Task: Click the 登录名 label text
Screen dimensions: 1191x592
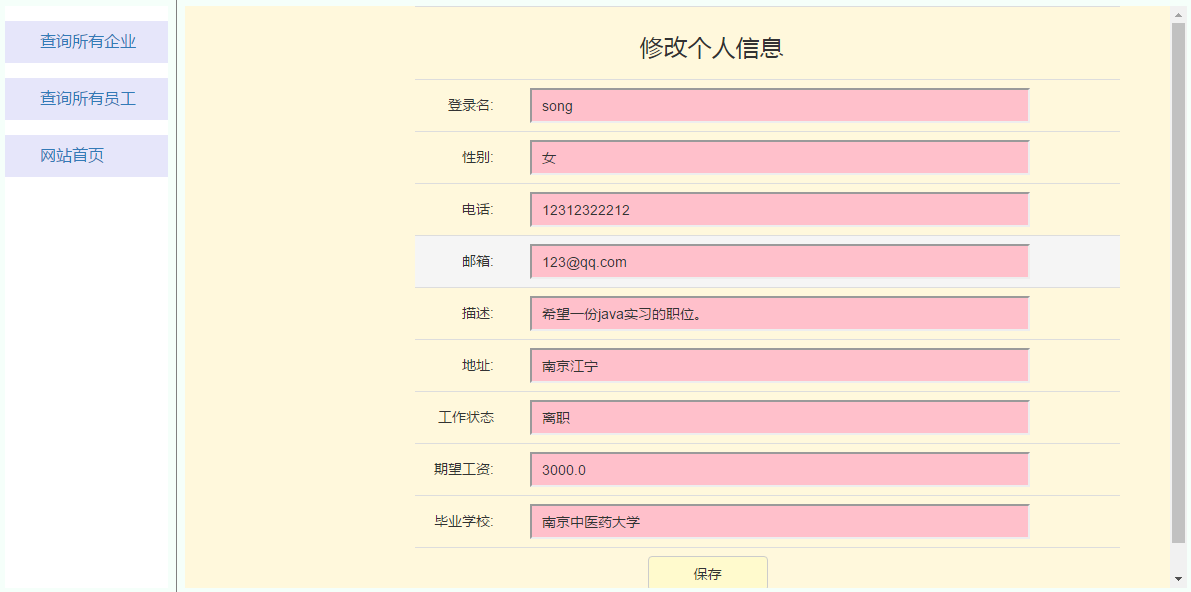Action: coord(470,106)
